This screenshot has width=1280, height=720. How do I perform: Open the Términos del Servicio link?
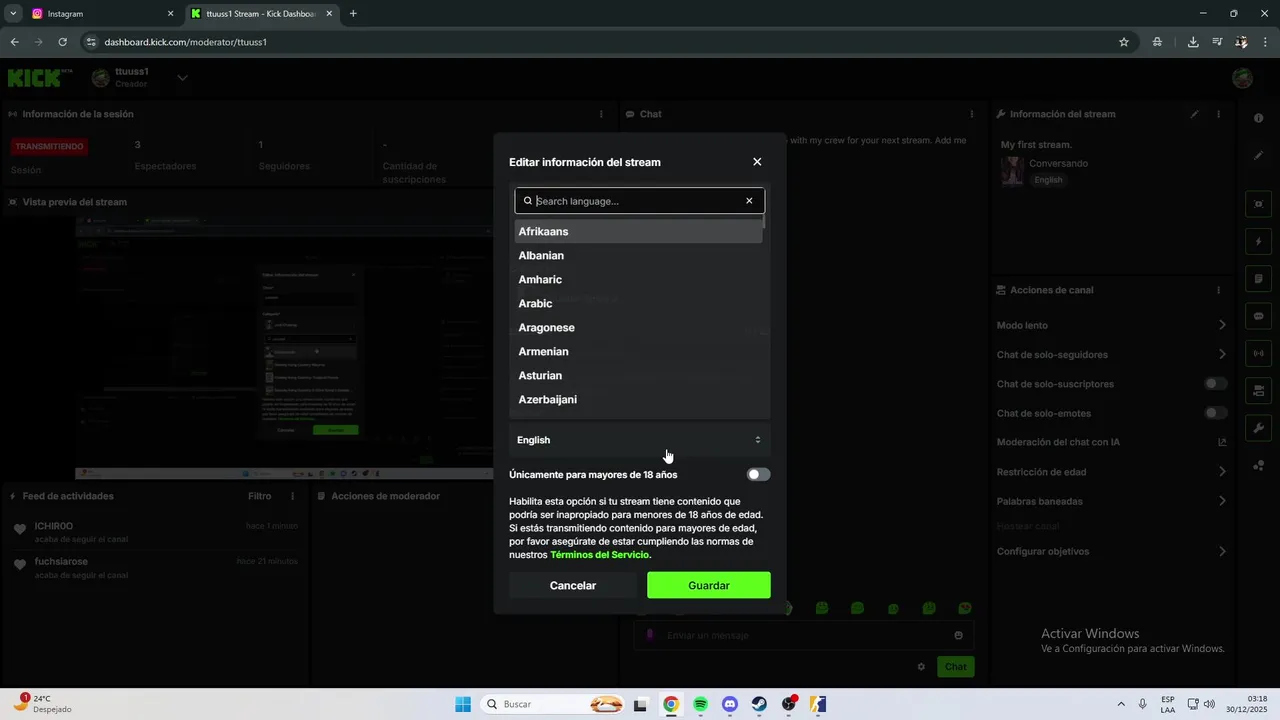click(599, 555)
